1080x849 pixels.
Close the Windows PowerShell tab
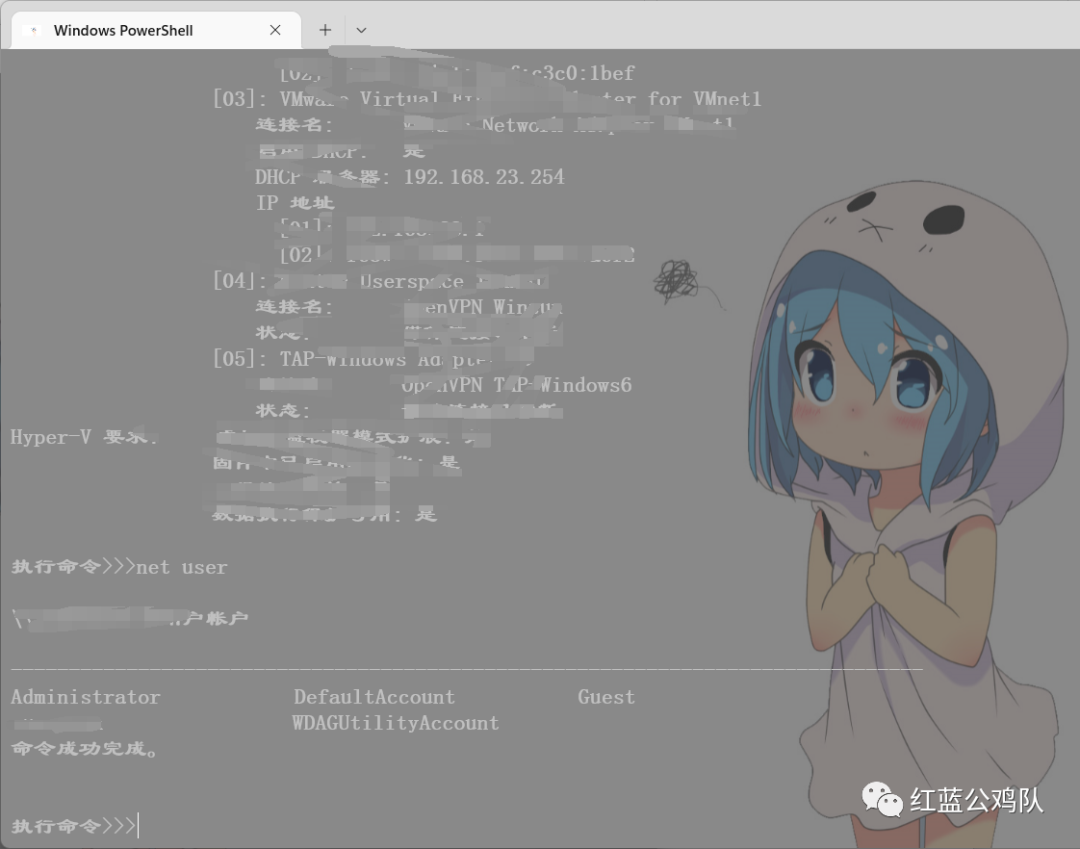(275, 30)
